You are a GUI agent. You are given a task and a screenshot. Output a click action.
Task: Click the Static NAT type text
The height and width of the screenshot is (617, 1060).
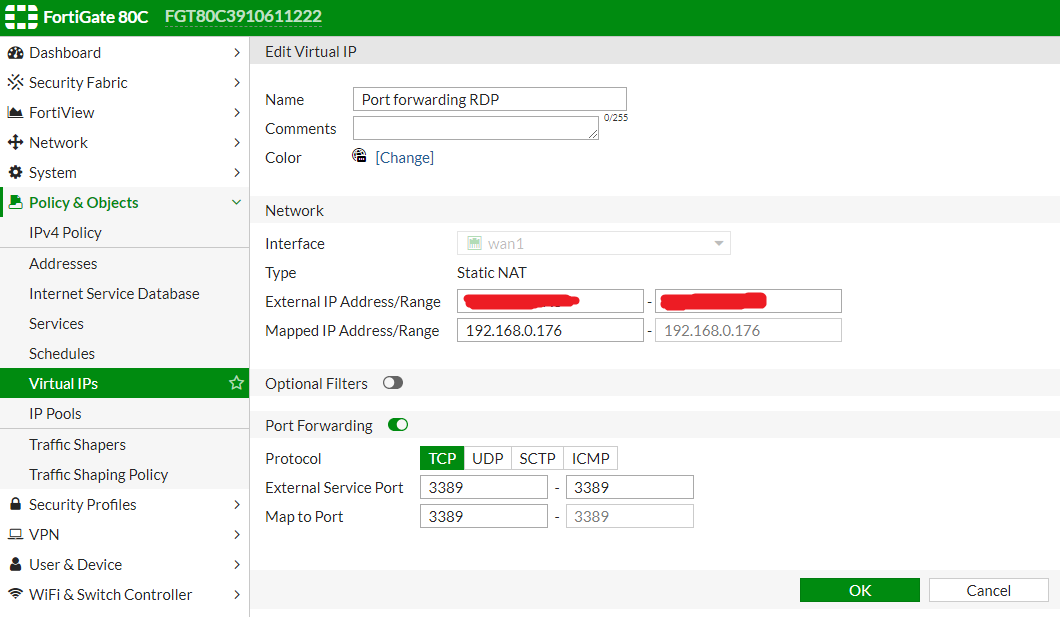point(491,272)
